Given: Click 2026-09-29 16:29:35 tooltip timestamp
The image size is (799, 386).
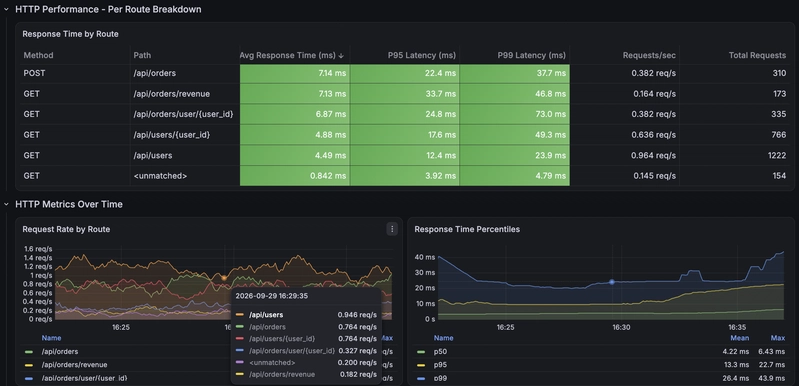Looking at the screenshot, I should [272, 296].
